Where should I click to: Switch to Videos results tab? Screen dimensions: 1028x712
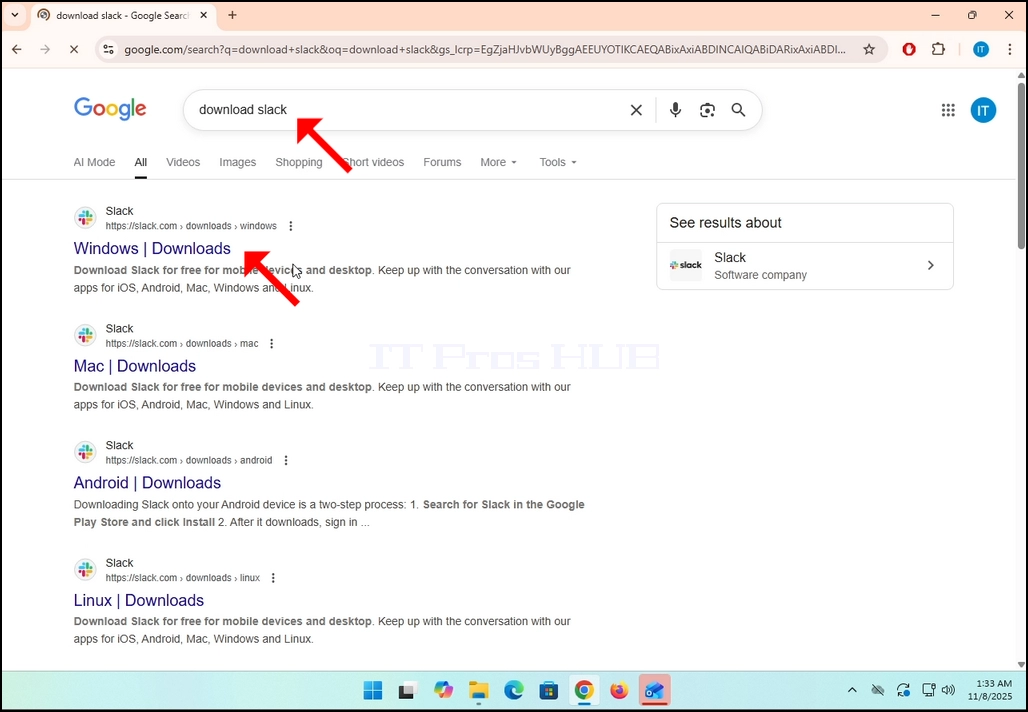(x=183, y=162)
